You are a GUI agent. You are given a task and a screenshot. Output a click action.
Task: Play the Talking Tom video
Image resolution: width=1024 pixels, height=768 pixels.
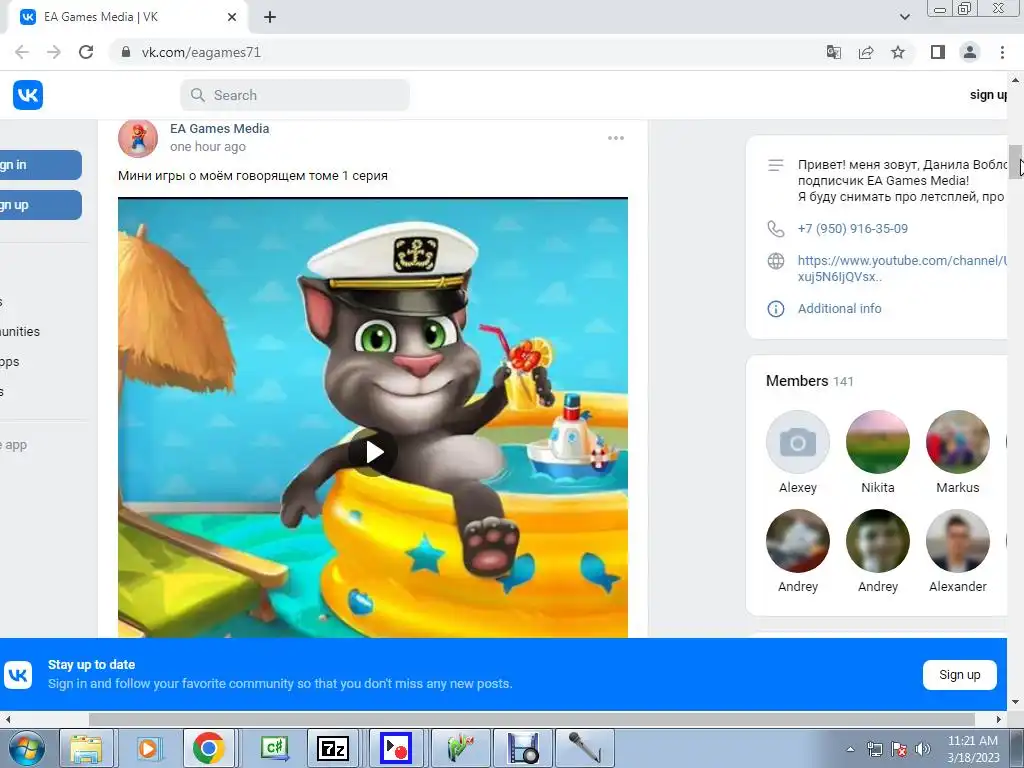(373, 452)
